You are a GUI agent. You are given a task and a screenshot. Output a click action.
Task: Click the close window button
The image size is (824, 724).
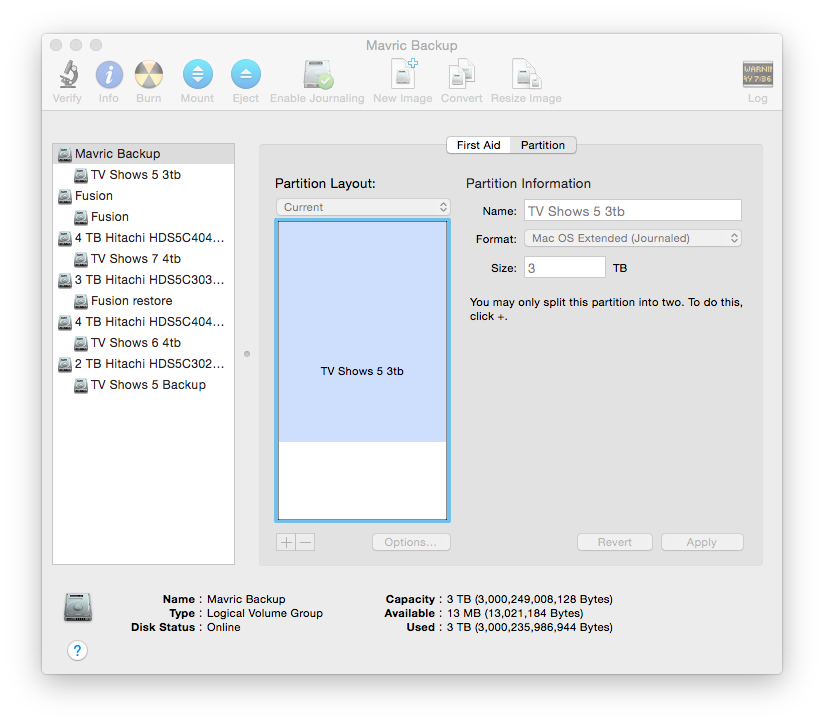56,45
